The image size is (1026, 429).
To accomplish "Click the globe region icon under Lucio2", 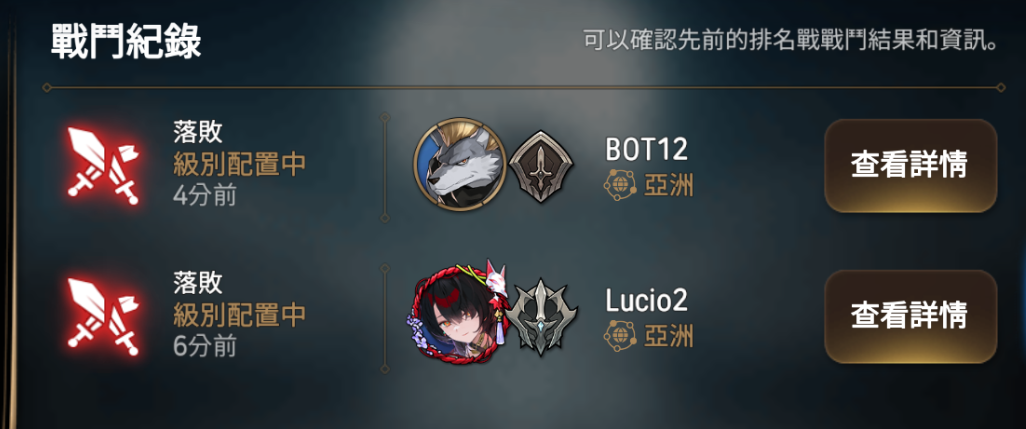I will [619, 336].
